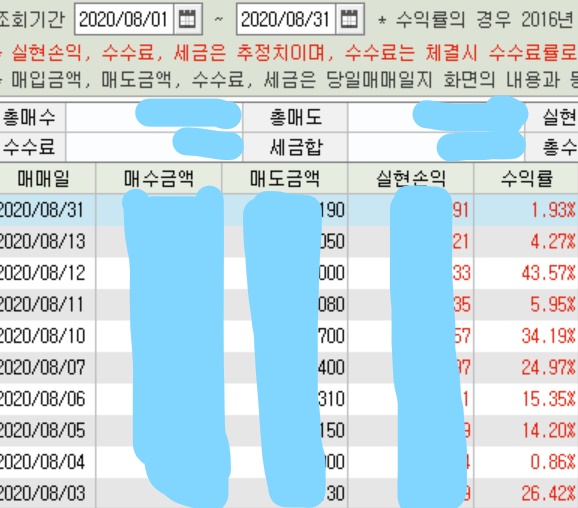Screen dimensions: 578x508
Task: Select the 2020/08/13 trade row
Action: point(289,241)
